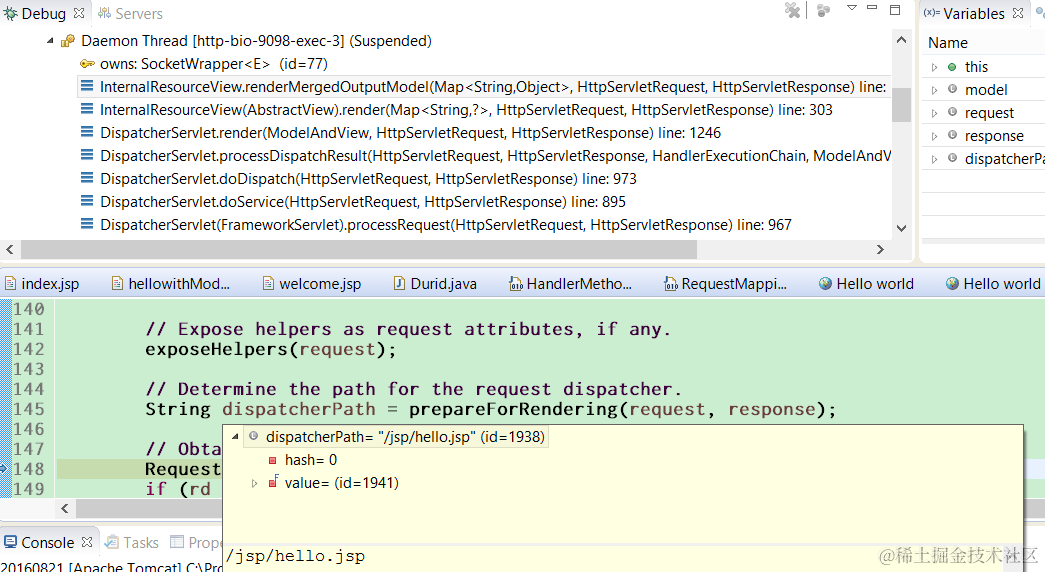Select the value= (id=1941) field row
1045x572 pixels.
334,483
